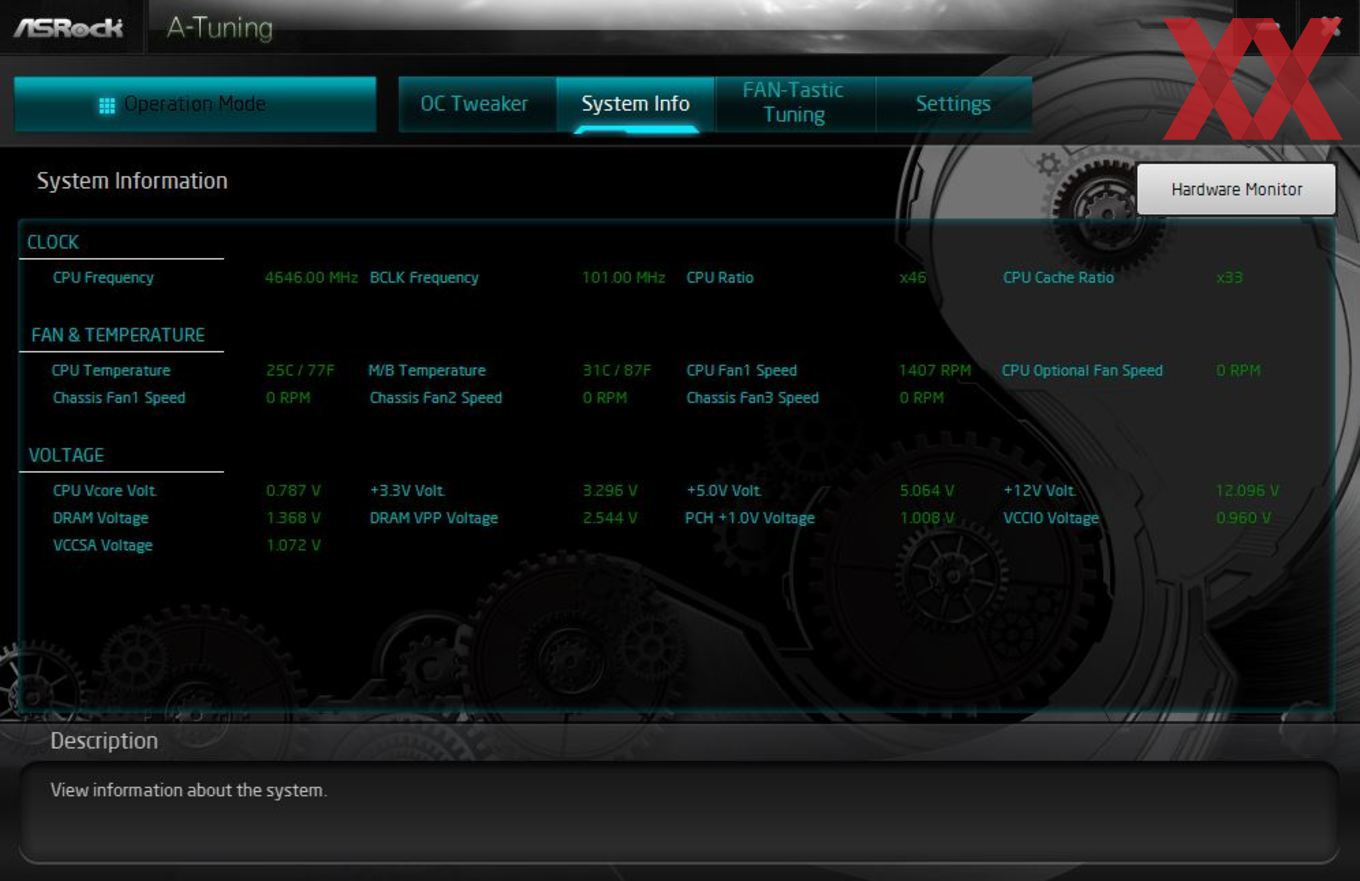Click the Description panel heading

tap(104, 741)
